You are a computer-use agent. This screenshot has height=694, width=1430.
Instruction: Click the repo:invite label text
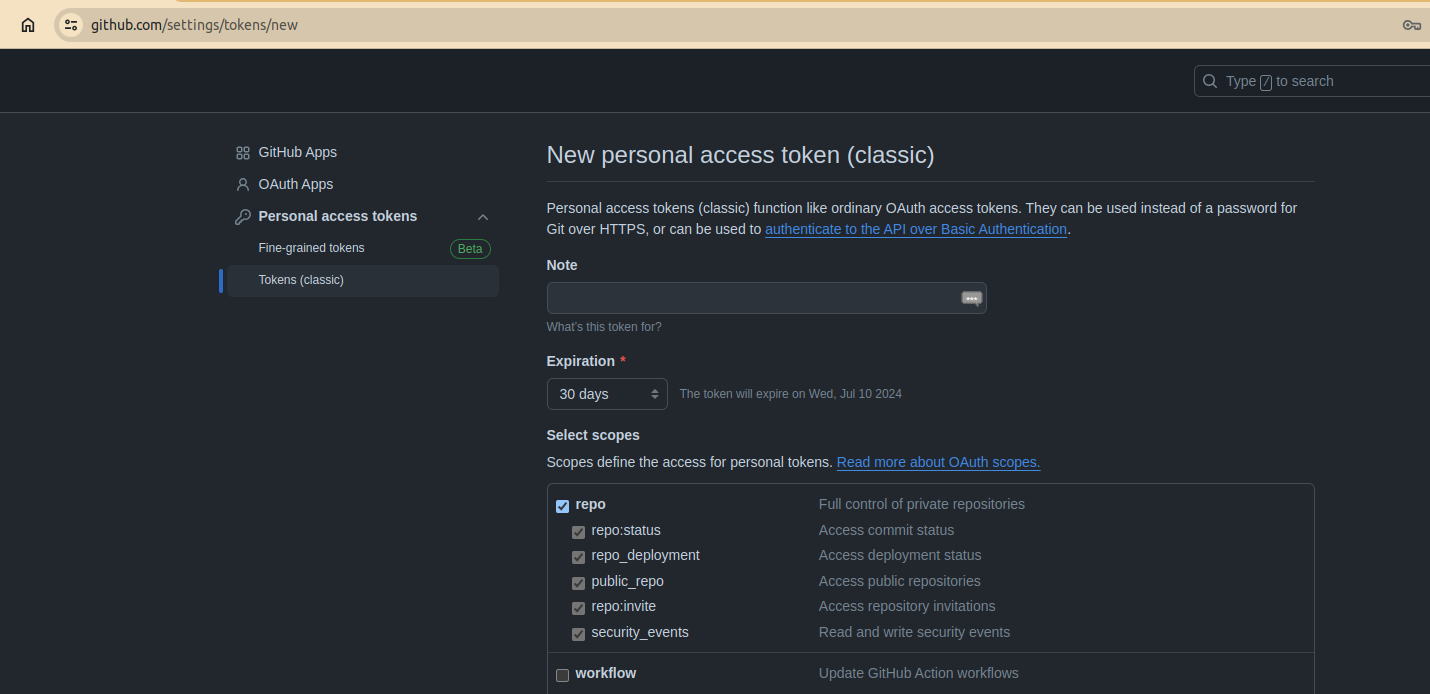click(x=623, y=606)
